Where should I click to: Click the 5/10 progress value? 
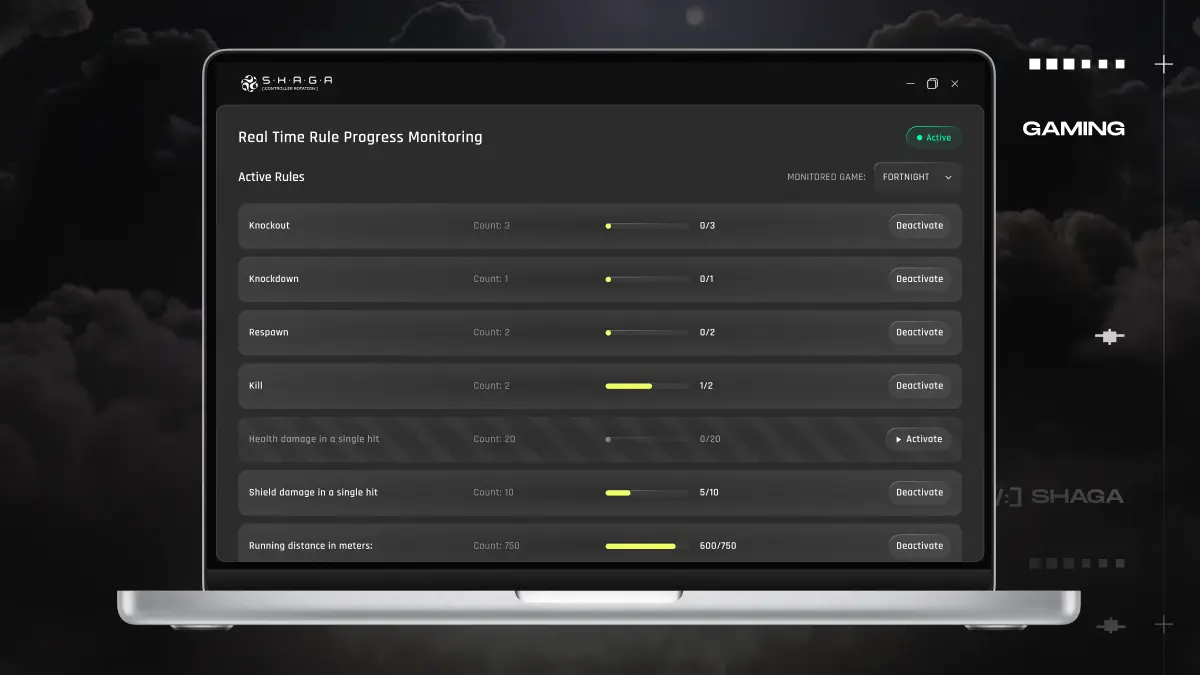709,492
